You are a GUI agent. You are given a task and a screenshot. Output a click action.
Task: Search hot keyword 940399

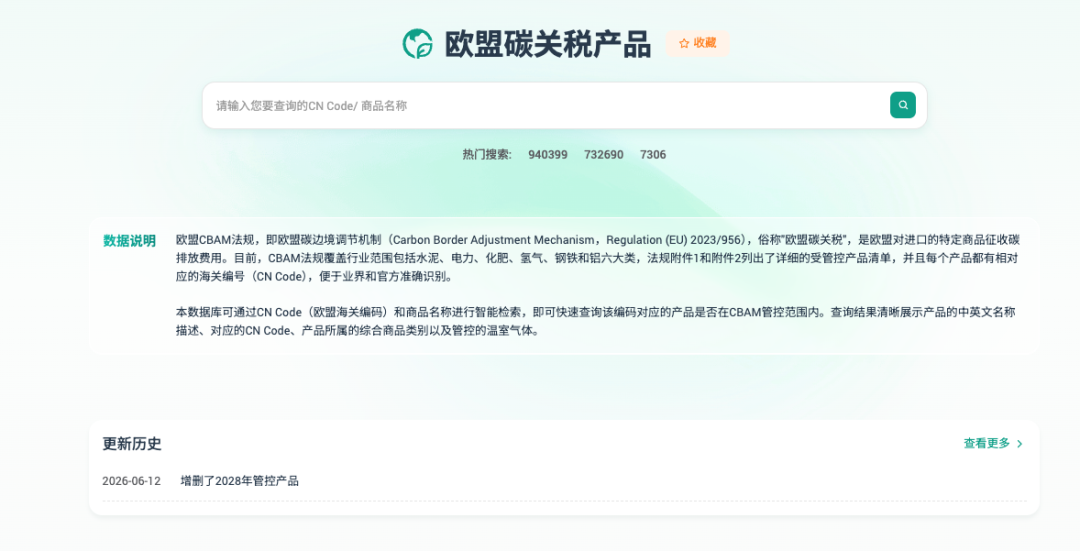tap(548, 155)
